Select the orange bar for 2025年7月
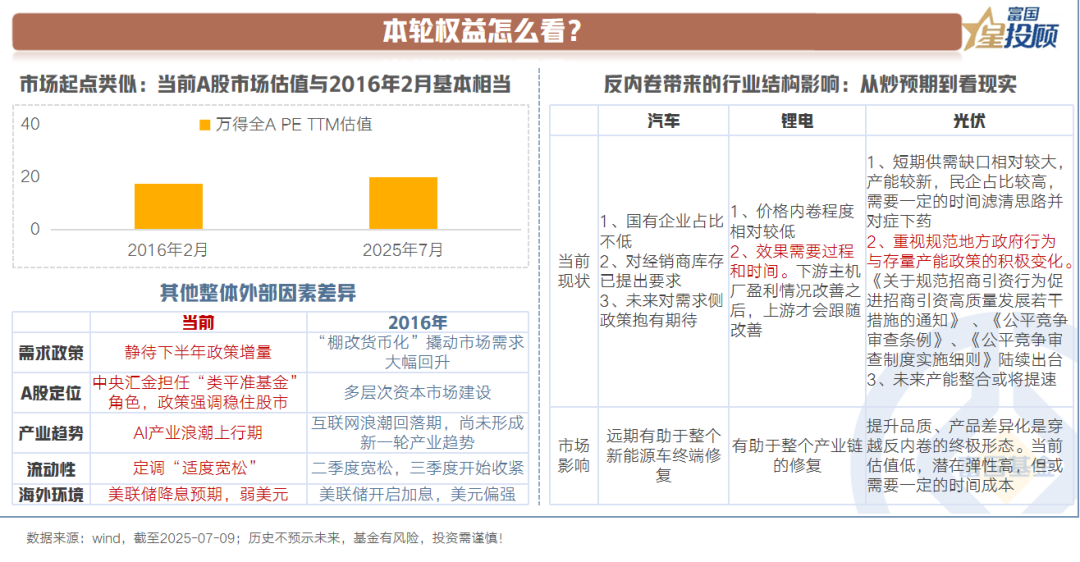This screenshot has height=562, width=1080. (403, 202)
